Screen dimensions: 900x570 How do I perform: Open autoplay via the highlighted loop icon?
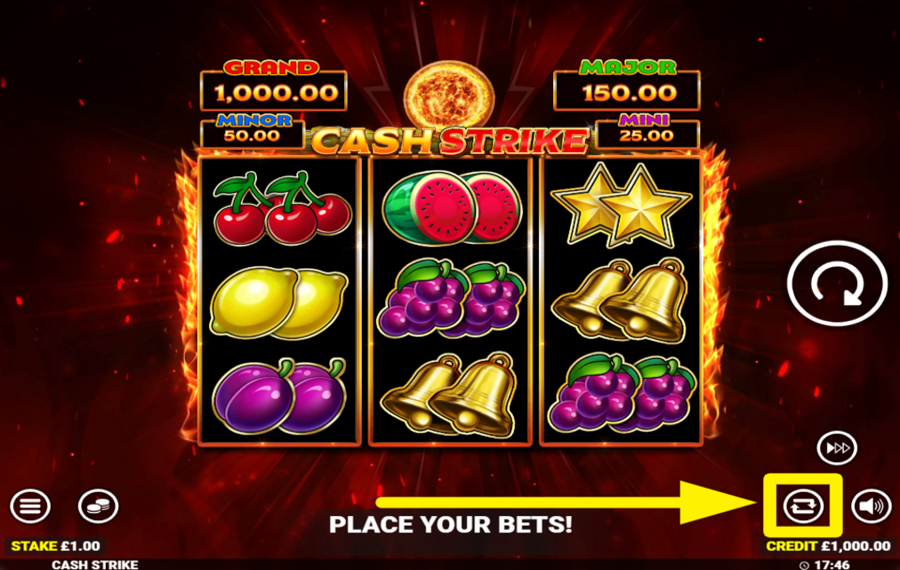pyautogui.click(x=803, y=506)
